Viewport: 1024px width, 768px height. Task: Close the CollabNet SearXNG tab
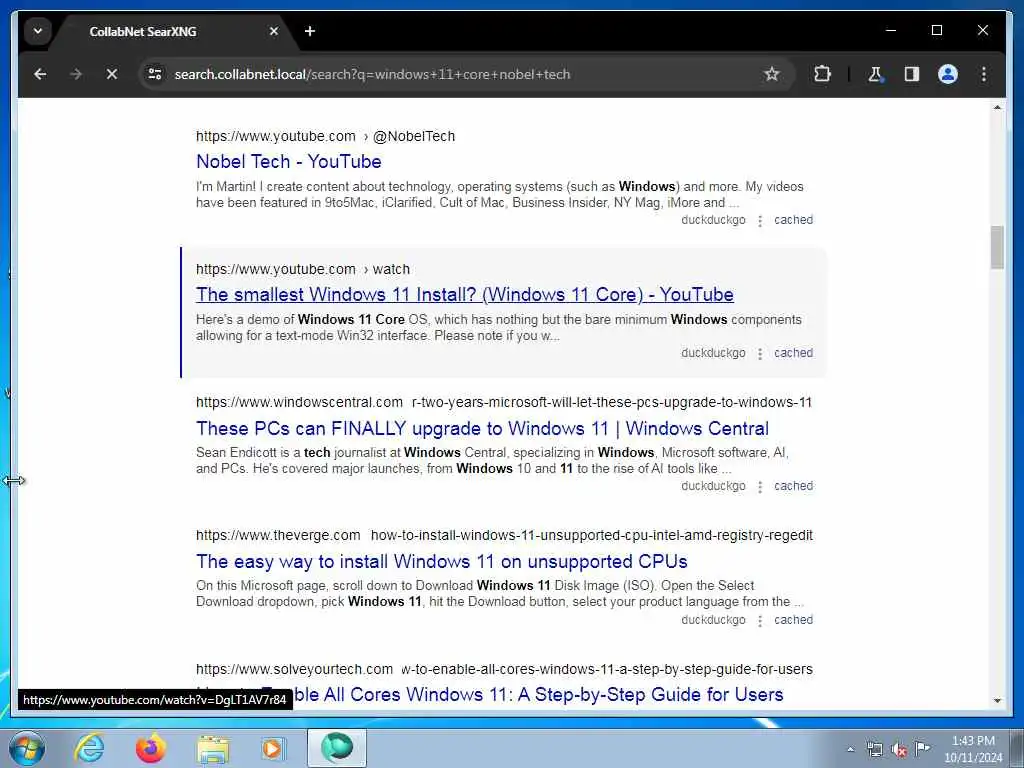[274, 31]
